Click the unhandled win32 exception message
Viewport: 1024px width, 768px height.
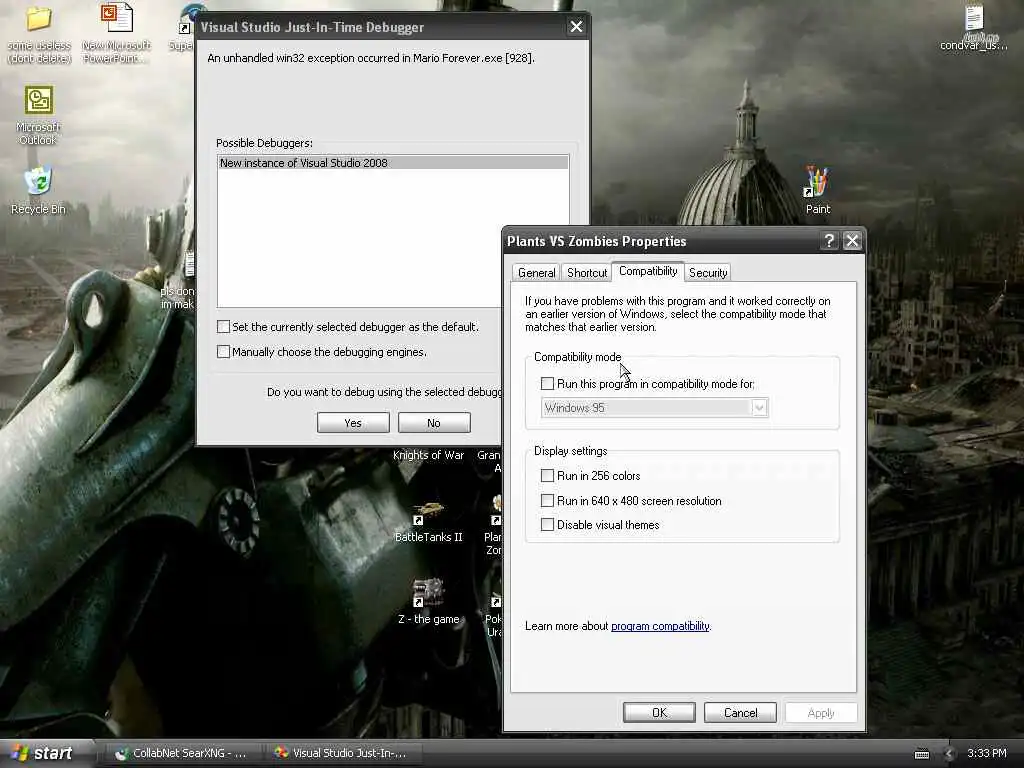[x=371, y=58]
